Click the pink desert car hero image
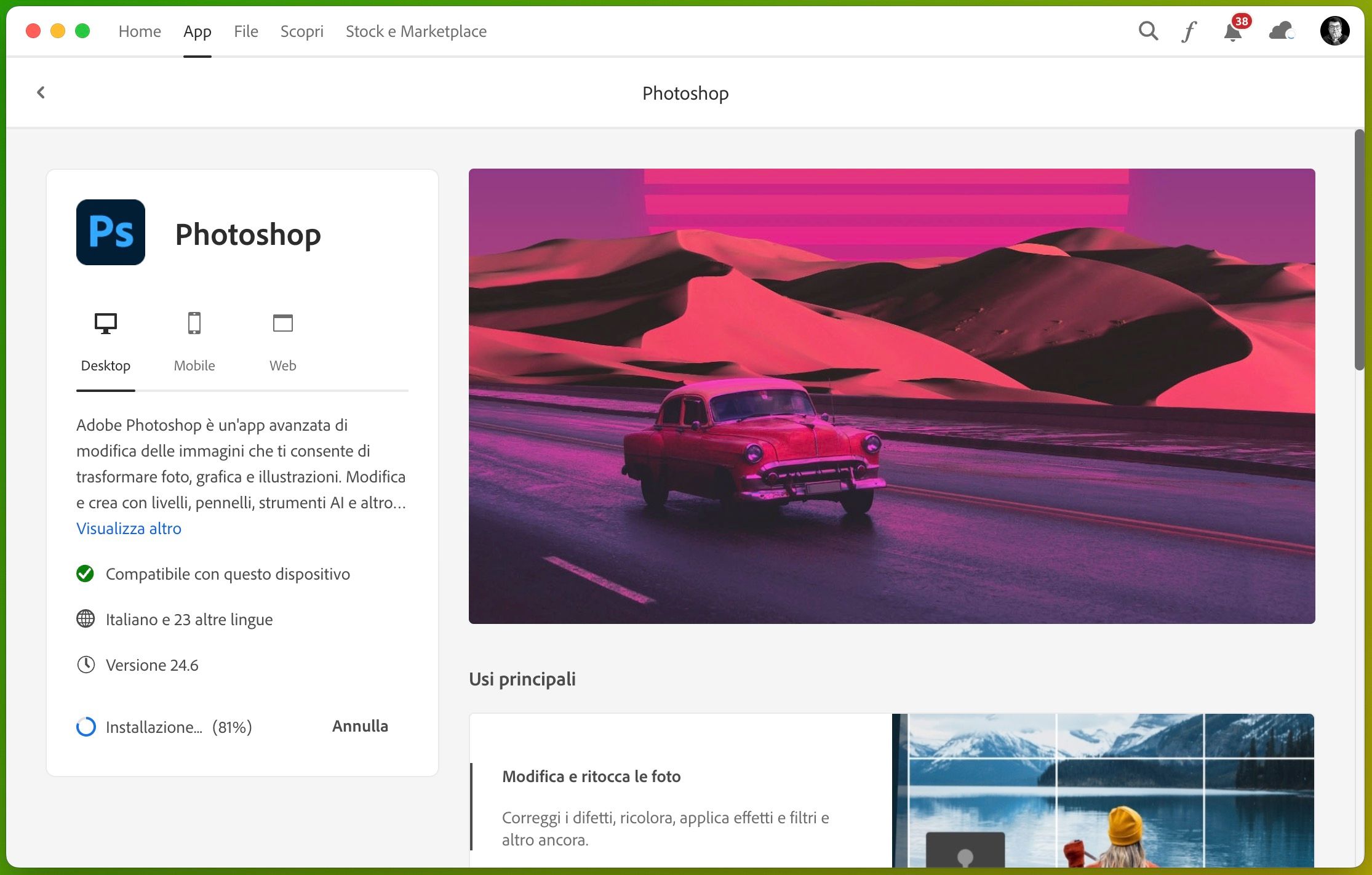Screen dimensions: 1372x875 [891, 396]
